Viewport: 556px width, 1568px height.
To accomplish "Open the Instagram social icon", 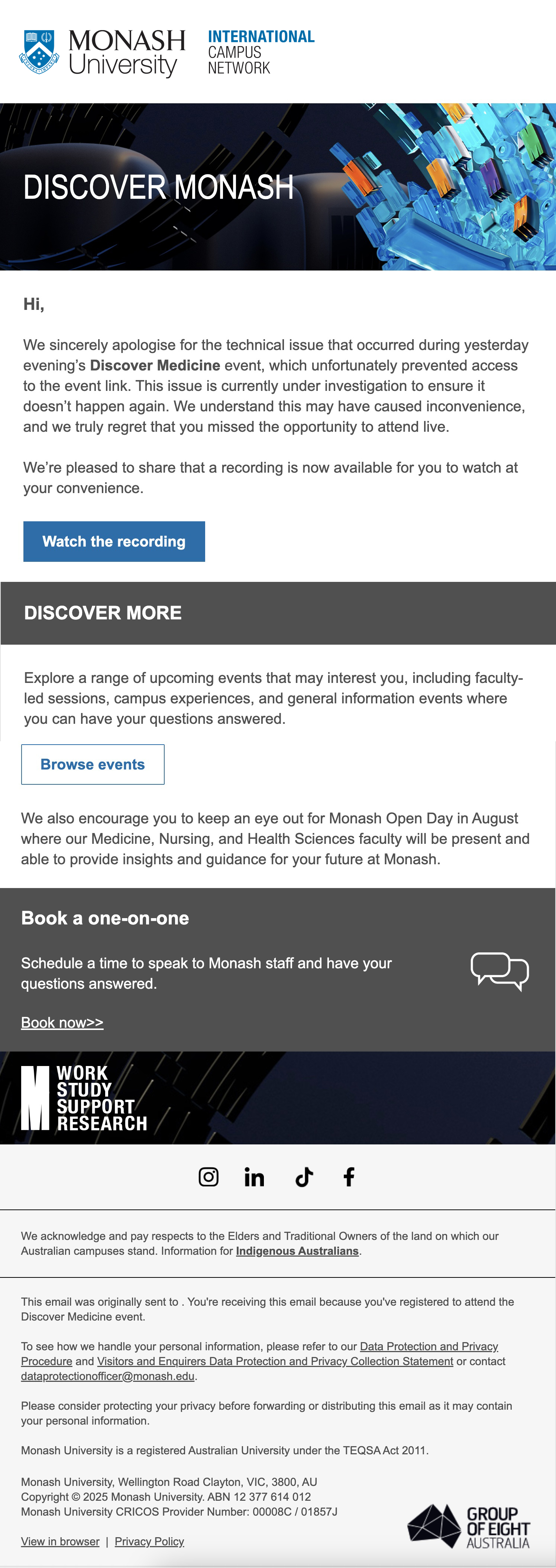I will click(x=208, y=1177).
